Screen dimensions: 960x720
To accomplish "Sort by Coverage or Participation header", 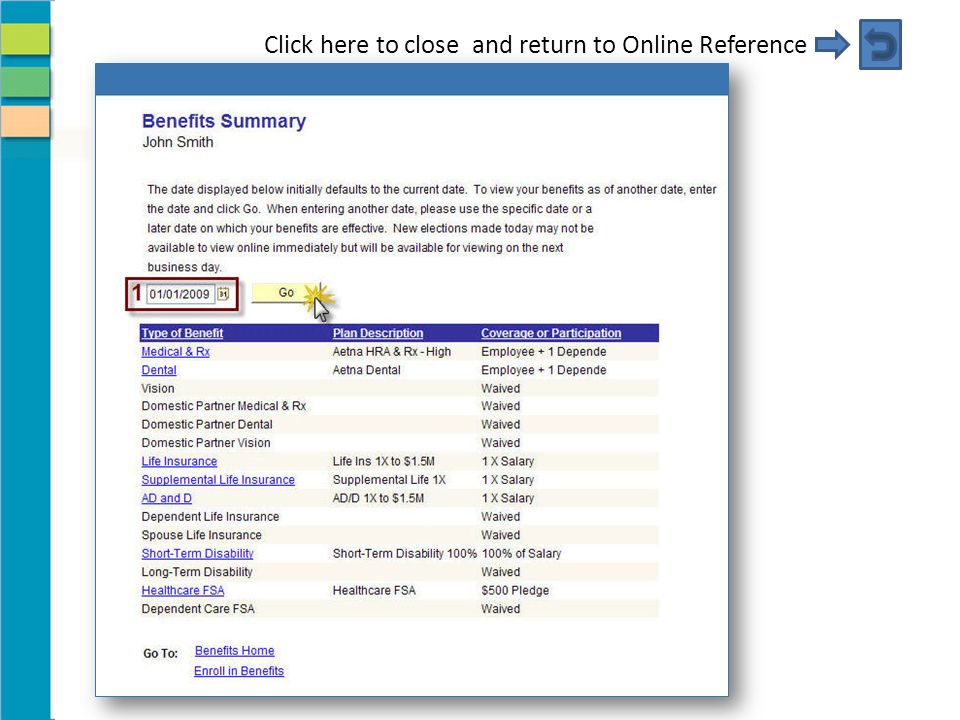I will [x=551, y=333].
